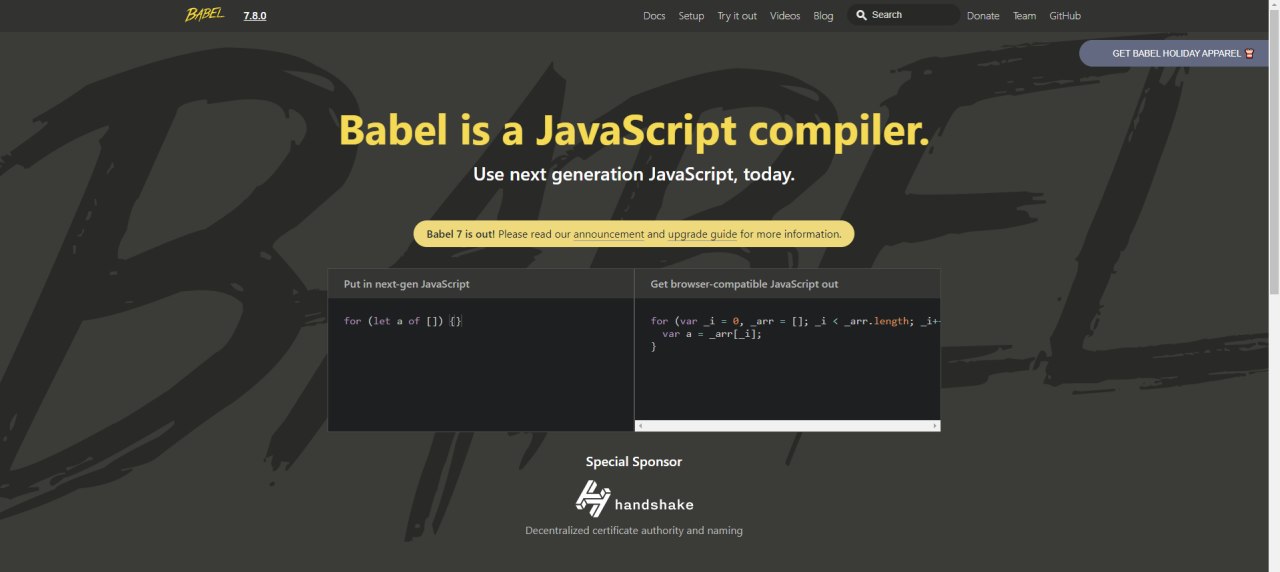Click the 'handshake' sponsor name text
Image resolution: width=1280 pixels, height=572 pixels.
pyautogui.click(x=654, y=504)
